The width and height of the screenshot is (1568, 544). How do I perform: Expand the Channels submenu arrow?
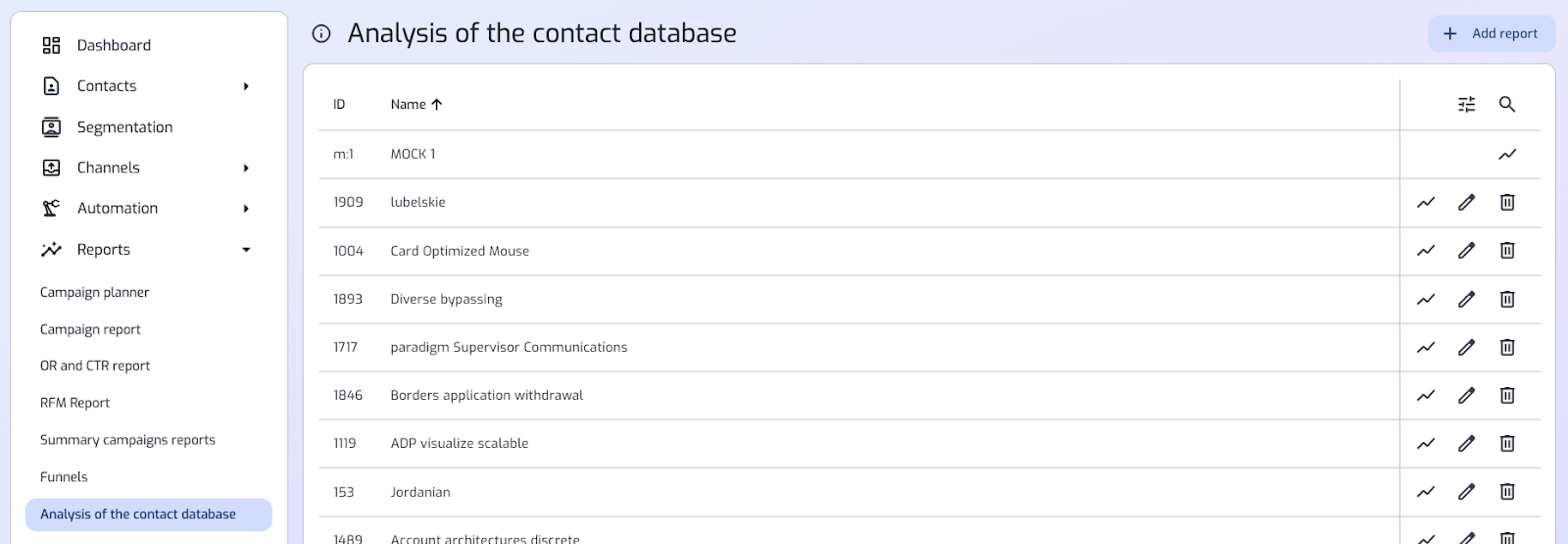pos(246,168)
